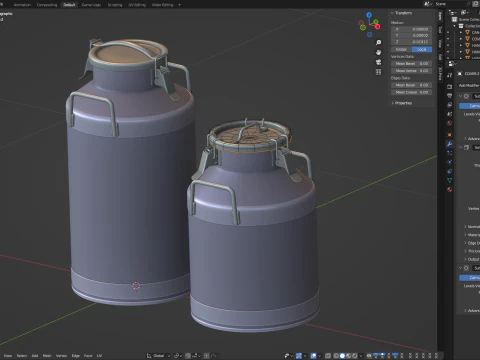Adjust the edge Mean Crease field
The image size is (480, 360).
[412, 92]
